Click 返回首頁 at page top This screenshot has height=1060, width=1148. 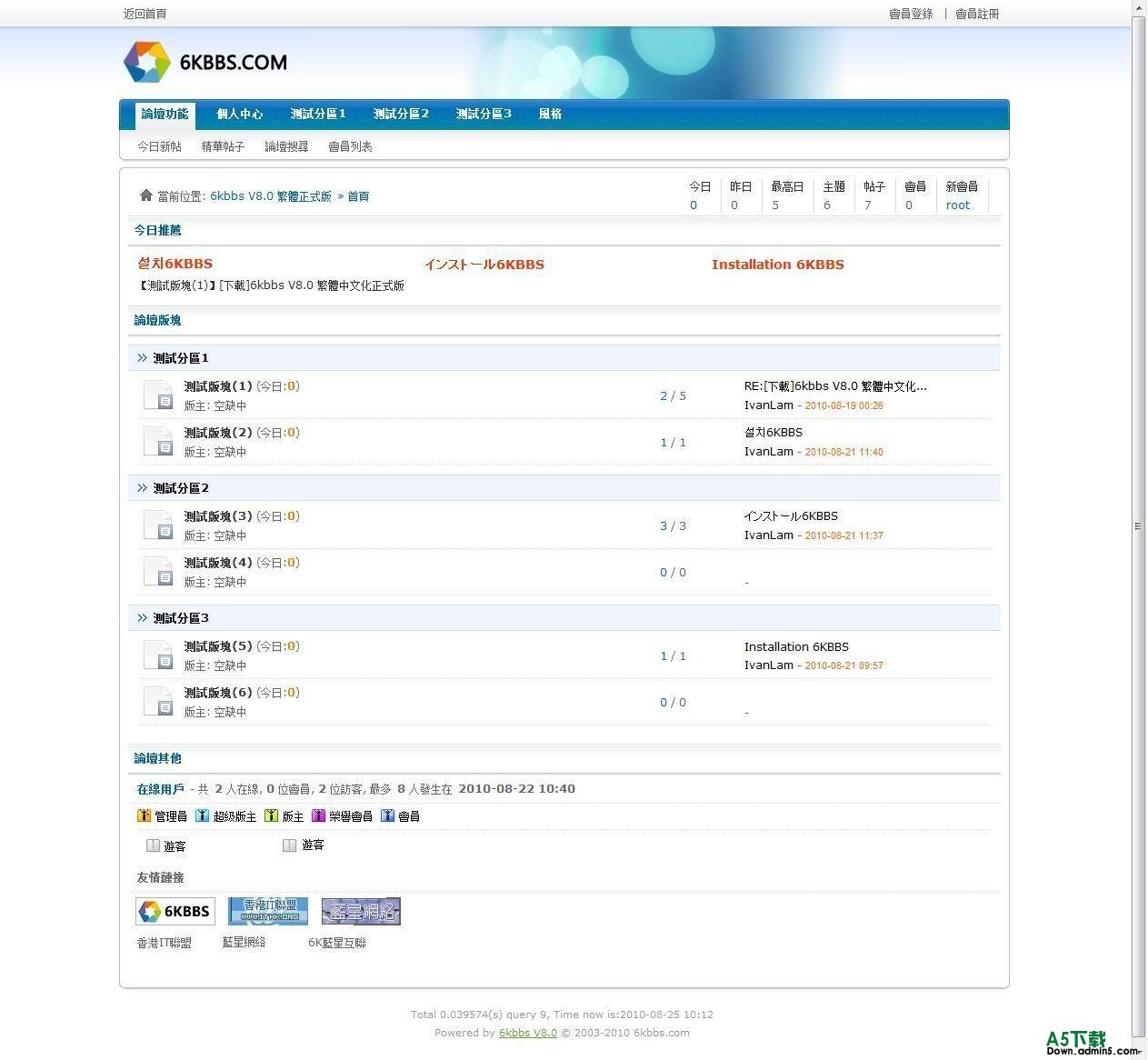point(145,14)
